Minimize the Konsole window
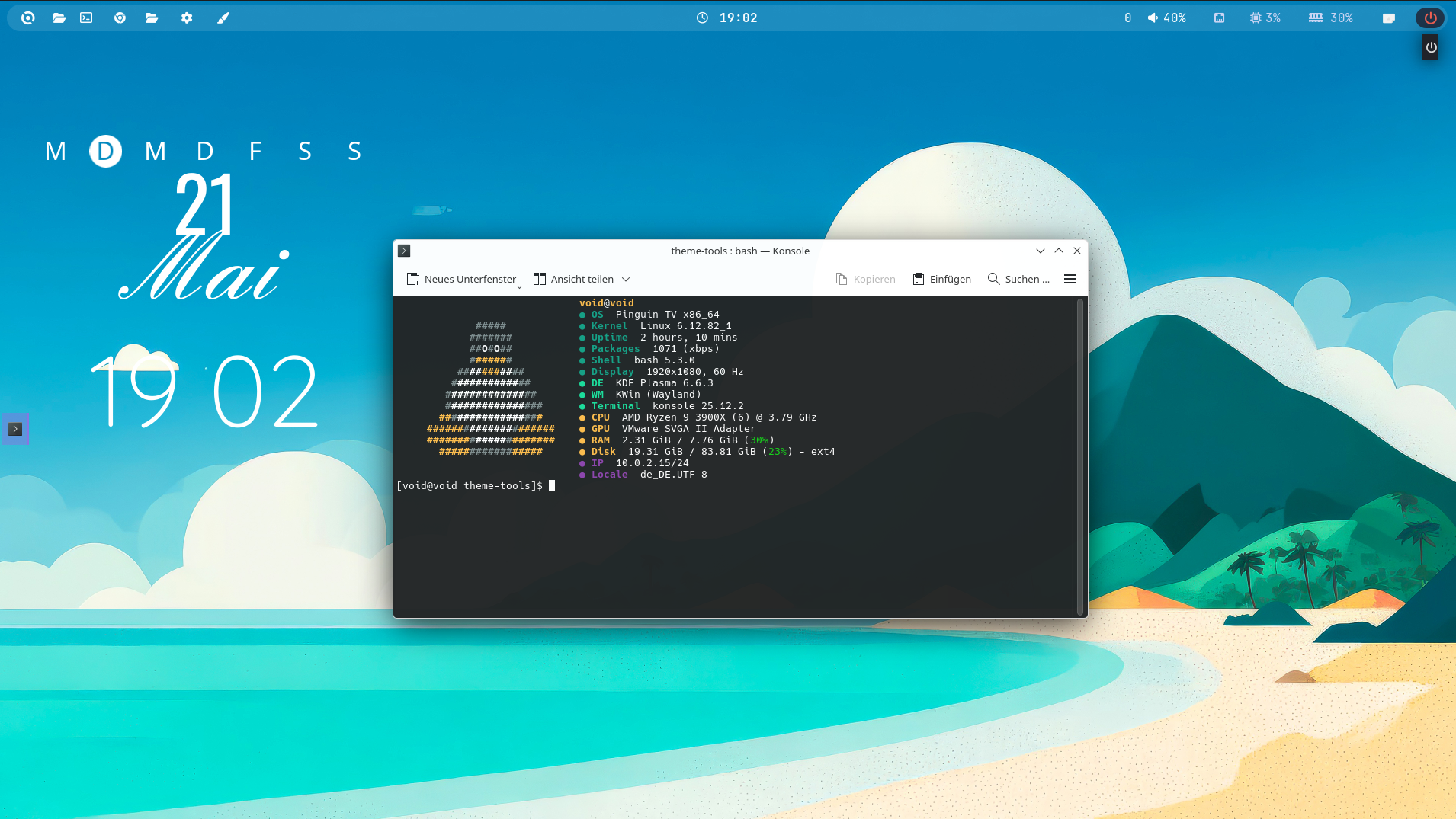 tap(1041, 251)
